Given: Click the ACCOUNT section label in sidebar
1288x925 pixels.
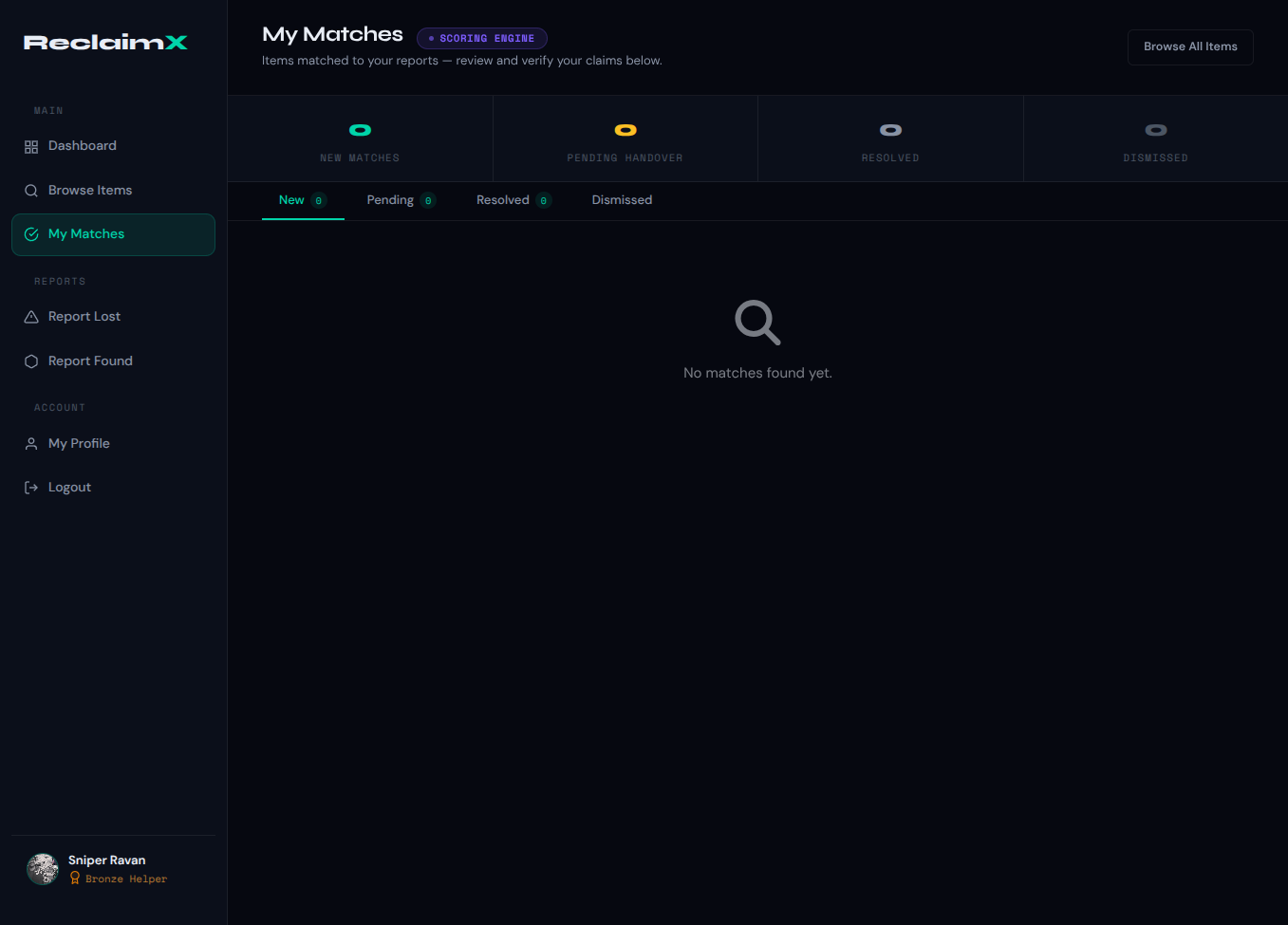Looking at the screenshot, I should pyautogui.click(x=60, y=408).
